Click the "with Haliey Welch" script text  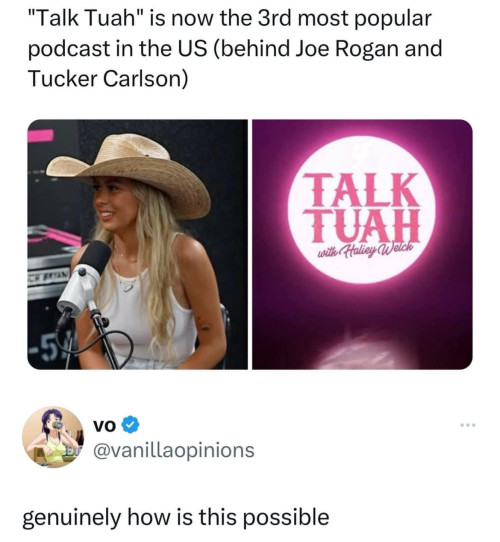[x=360, y=249]
